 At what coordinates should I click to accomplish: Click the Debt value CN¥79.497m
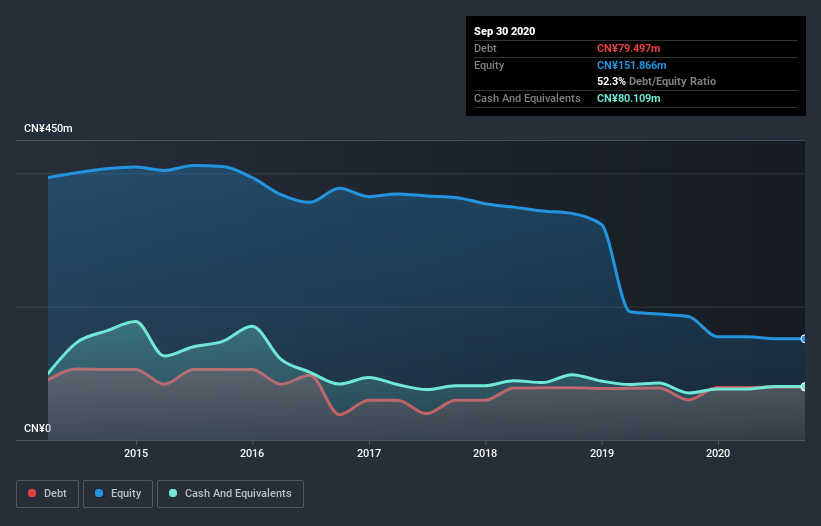pos(628,48)
